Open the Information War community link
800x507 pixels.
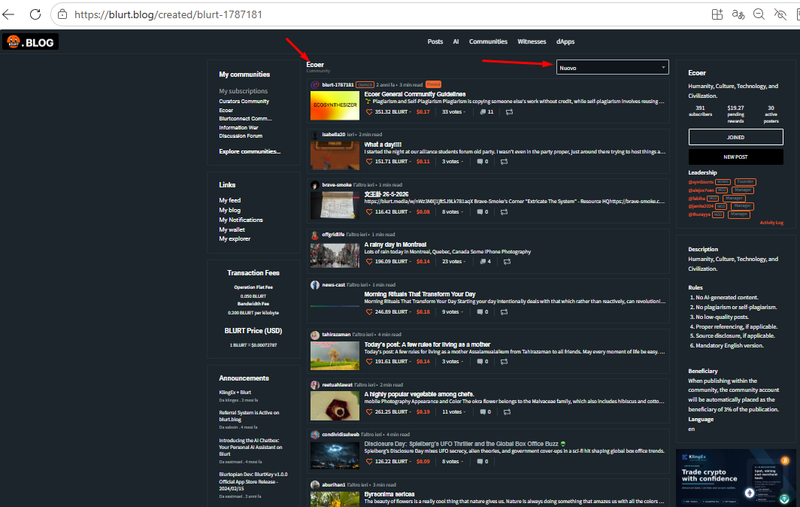click(x=238, y=128)
